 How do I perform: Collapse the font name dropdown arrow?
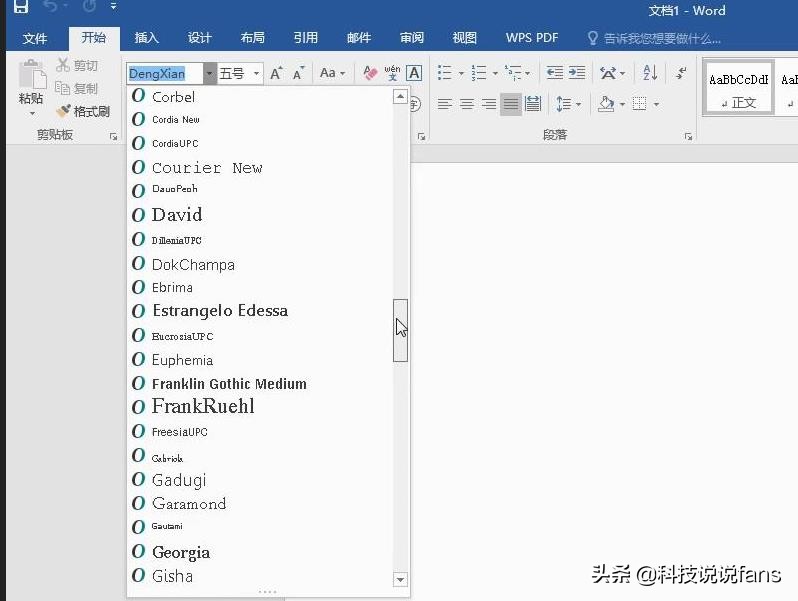pyautogui.click(x=209, y=74)
